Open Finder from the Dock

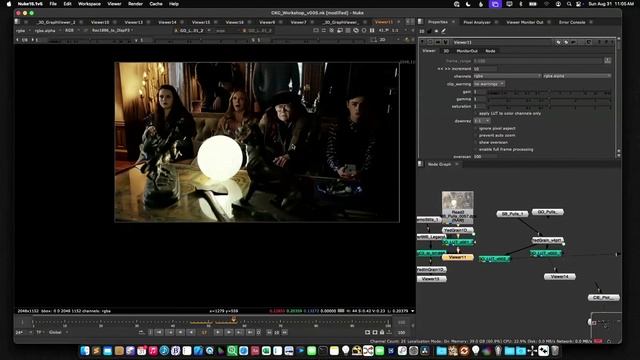point(85,351)
